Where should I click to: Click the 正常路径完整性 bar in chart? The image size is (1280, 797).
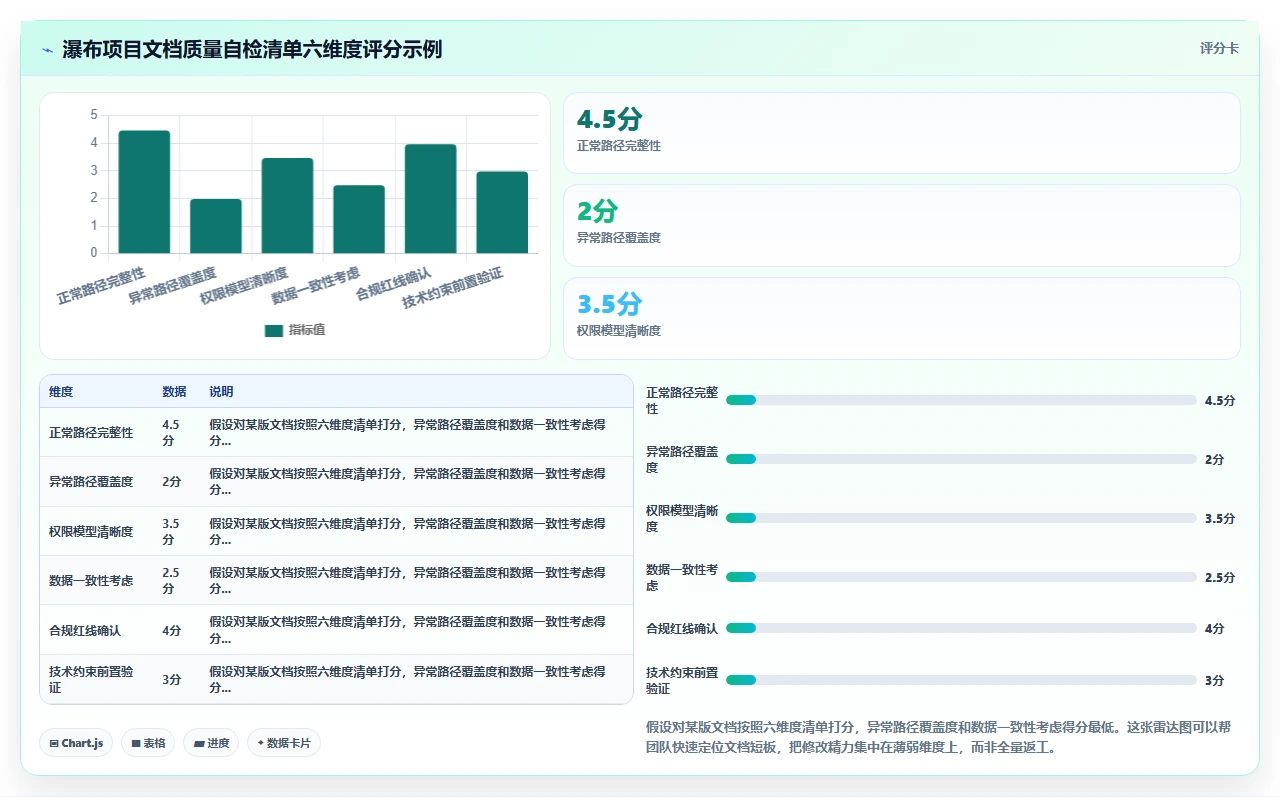(144, 192)
